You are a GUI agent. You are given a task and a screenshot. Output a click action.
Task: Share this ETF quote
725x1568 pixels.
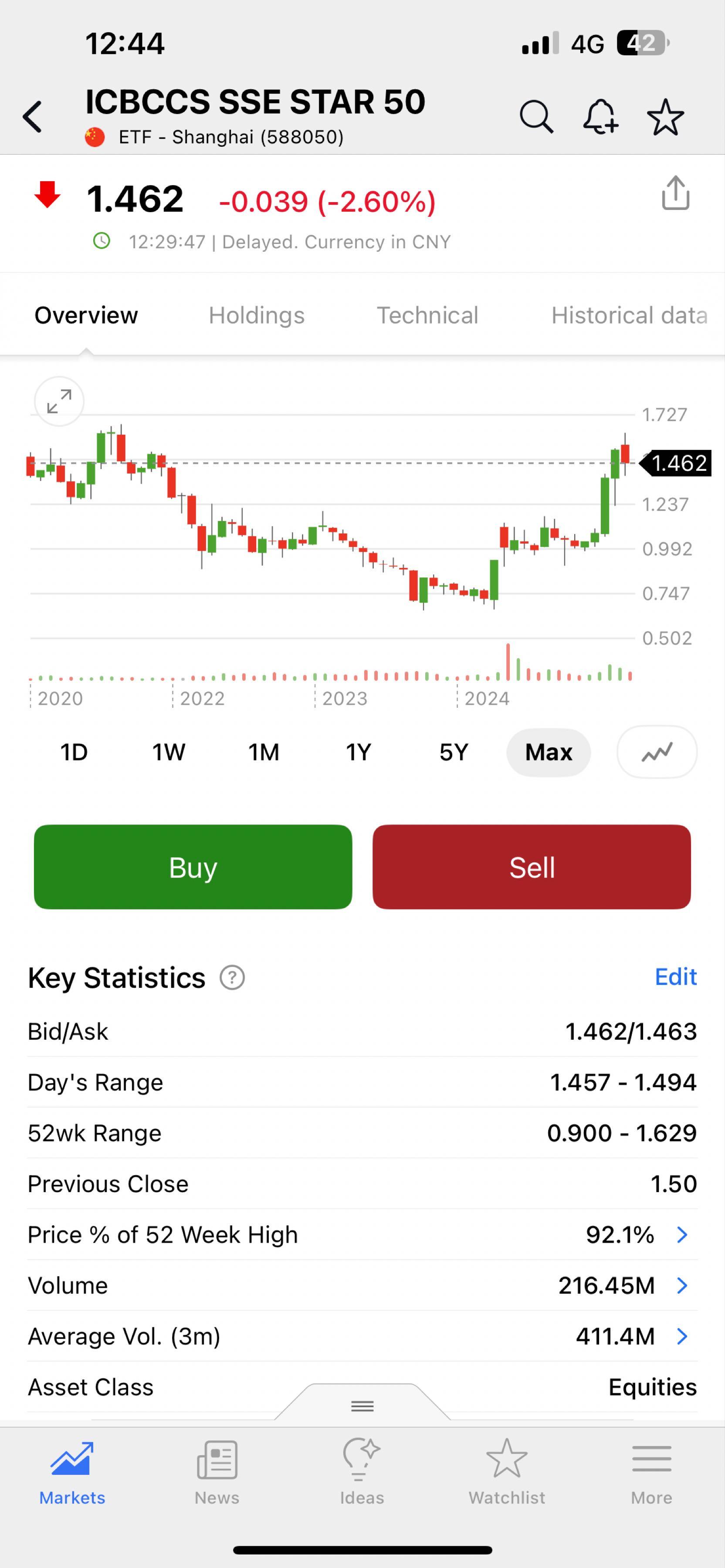pyautogui.click(x=675, y=193)
